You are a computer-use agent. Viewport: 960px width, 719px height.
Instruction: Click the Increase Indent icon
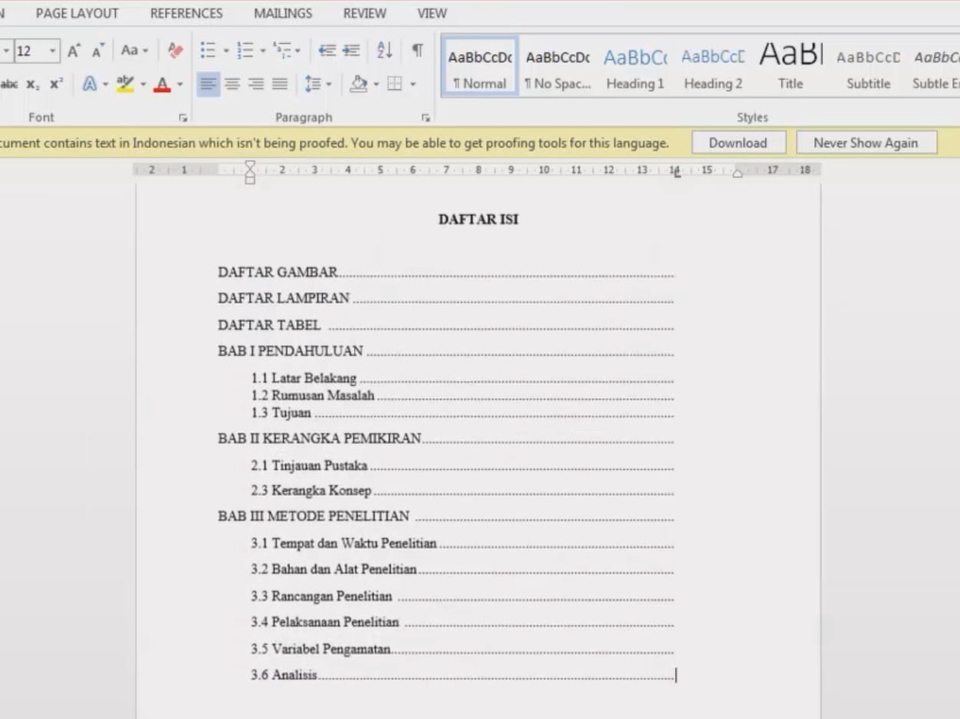(x=351, y=49)
